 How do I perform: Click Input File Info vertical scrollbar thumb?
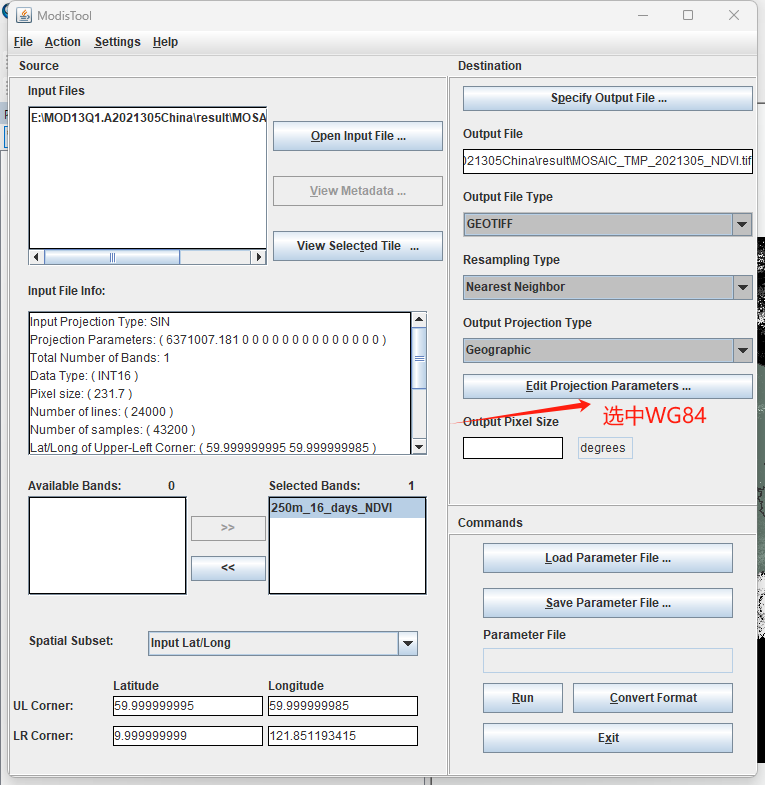click(x=419, y=358)
